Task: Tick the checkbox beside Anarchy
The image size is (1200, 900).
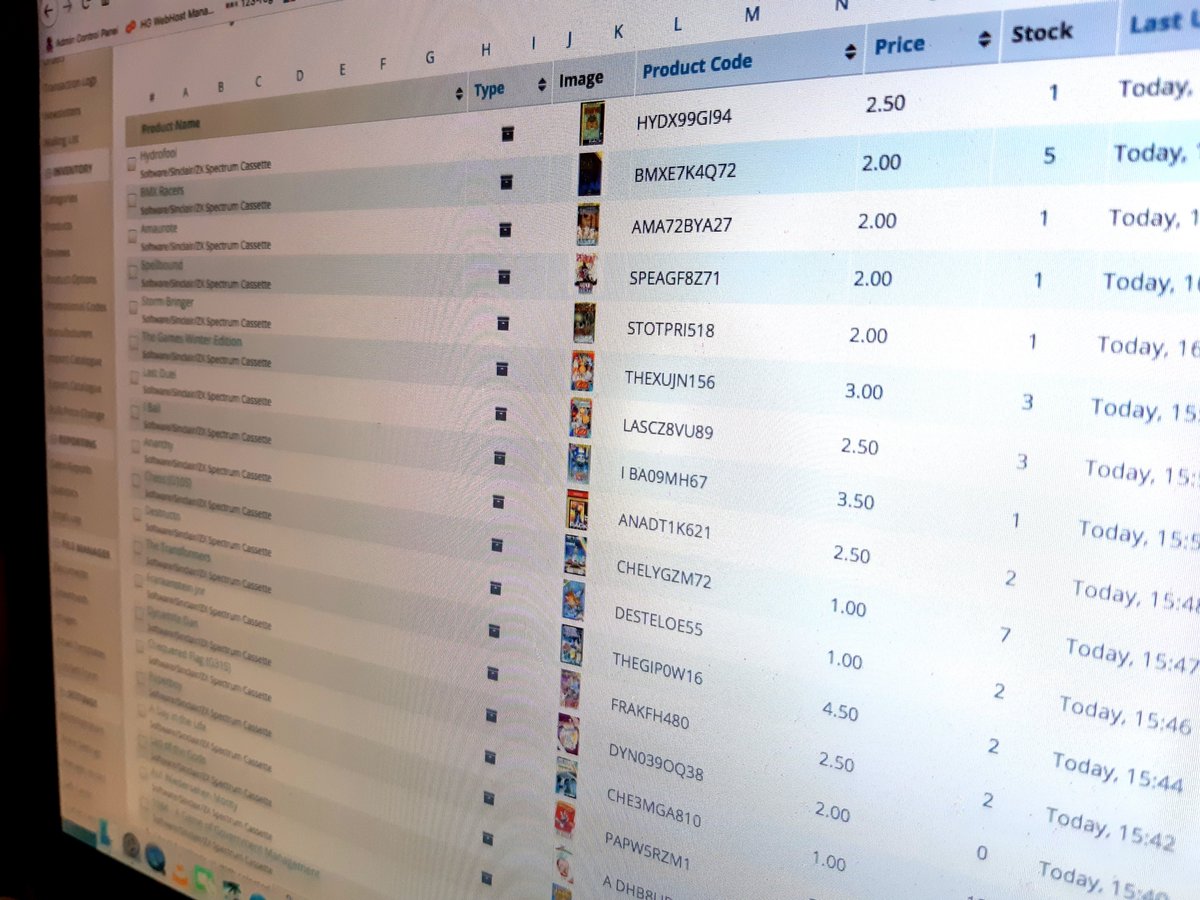Action: [137, 445]
